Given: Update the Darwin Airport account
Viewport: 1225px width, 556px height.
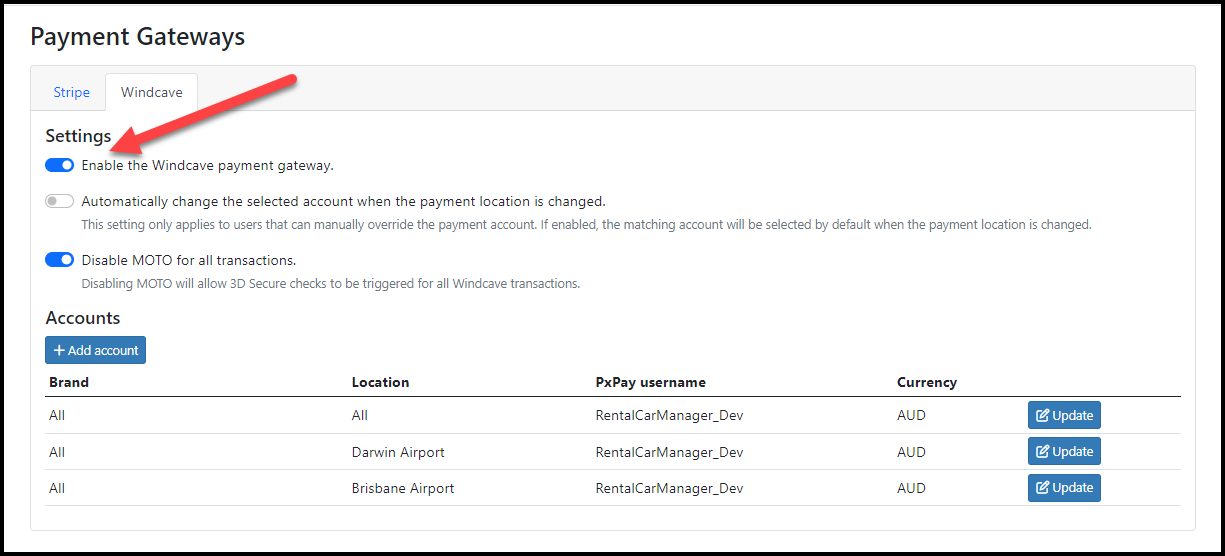Looking at the screenshot, I should point(1064,451).
